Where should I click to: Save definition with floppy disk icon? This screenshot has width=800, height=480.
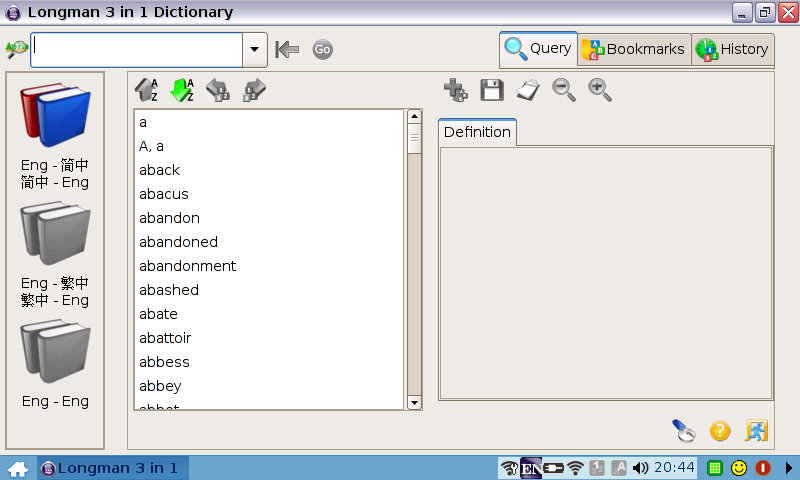point(492,90)
